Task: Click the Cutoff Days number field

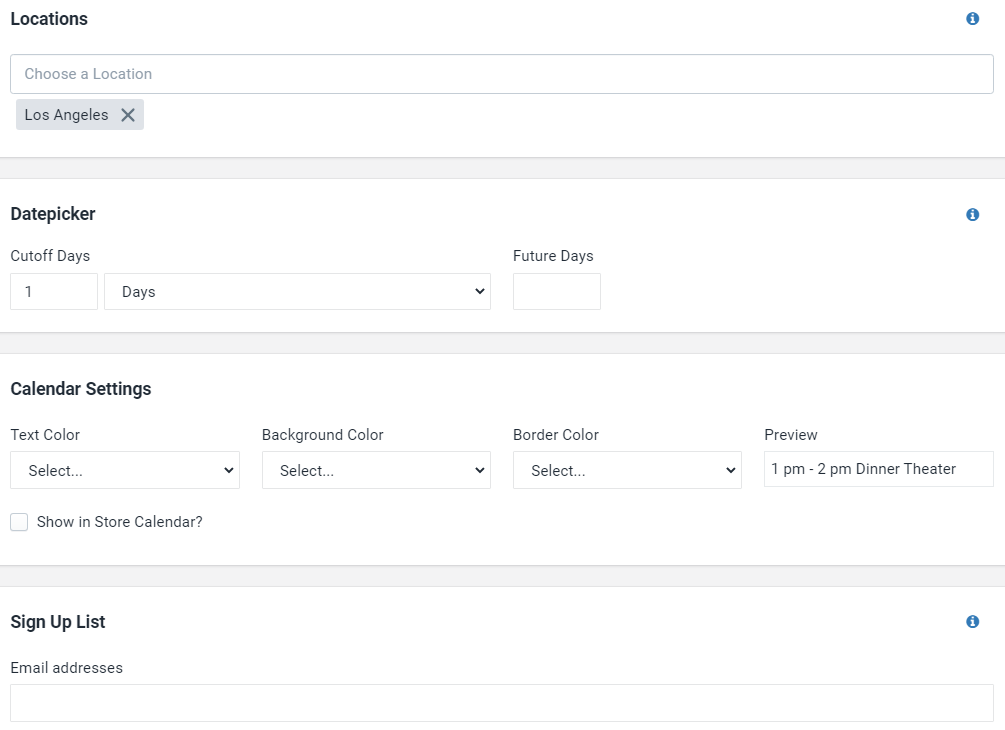Action: [x=54, y=292]
